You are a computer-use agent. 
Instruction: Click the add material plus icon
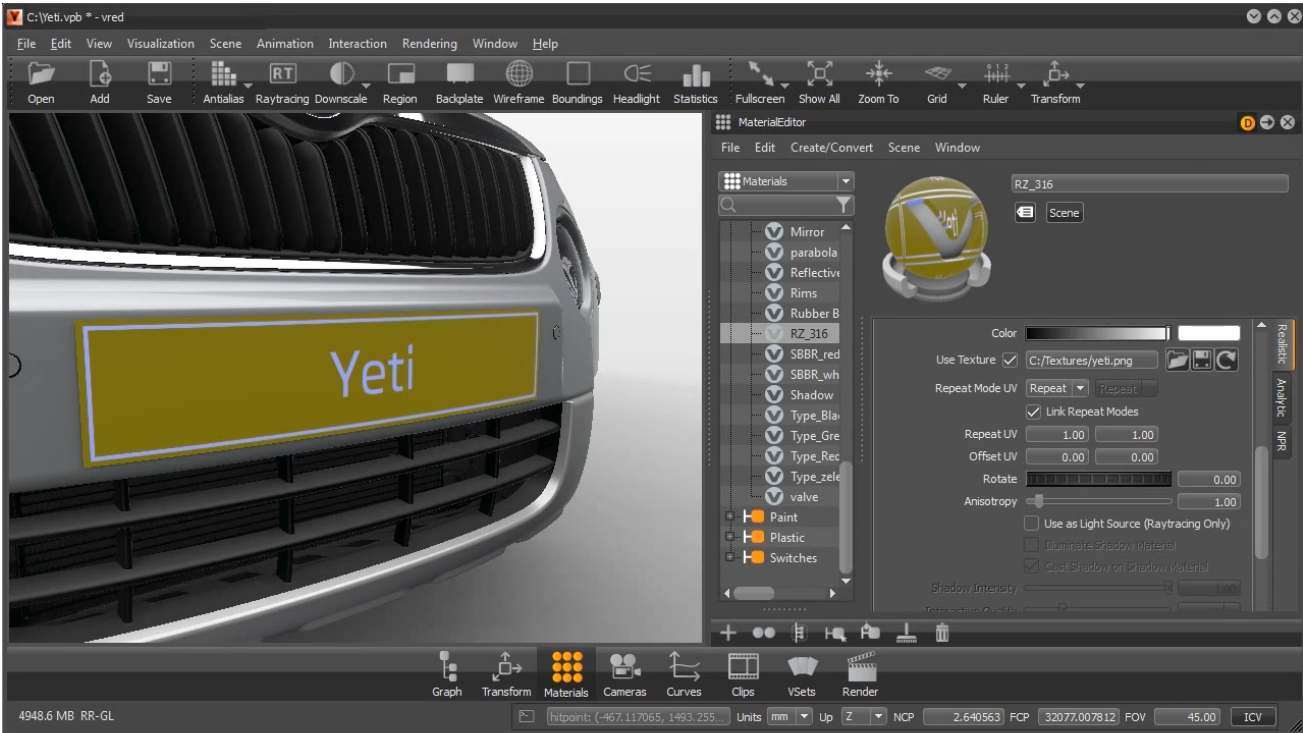click(728, 632)
